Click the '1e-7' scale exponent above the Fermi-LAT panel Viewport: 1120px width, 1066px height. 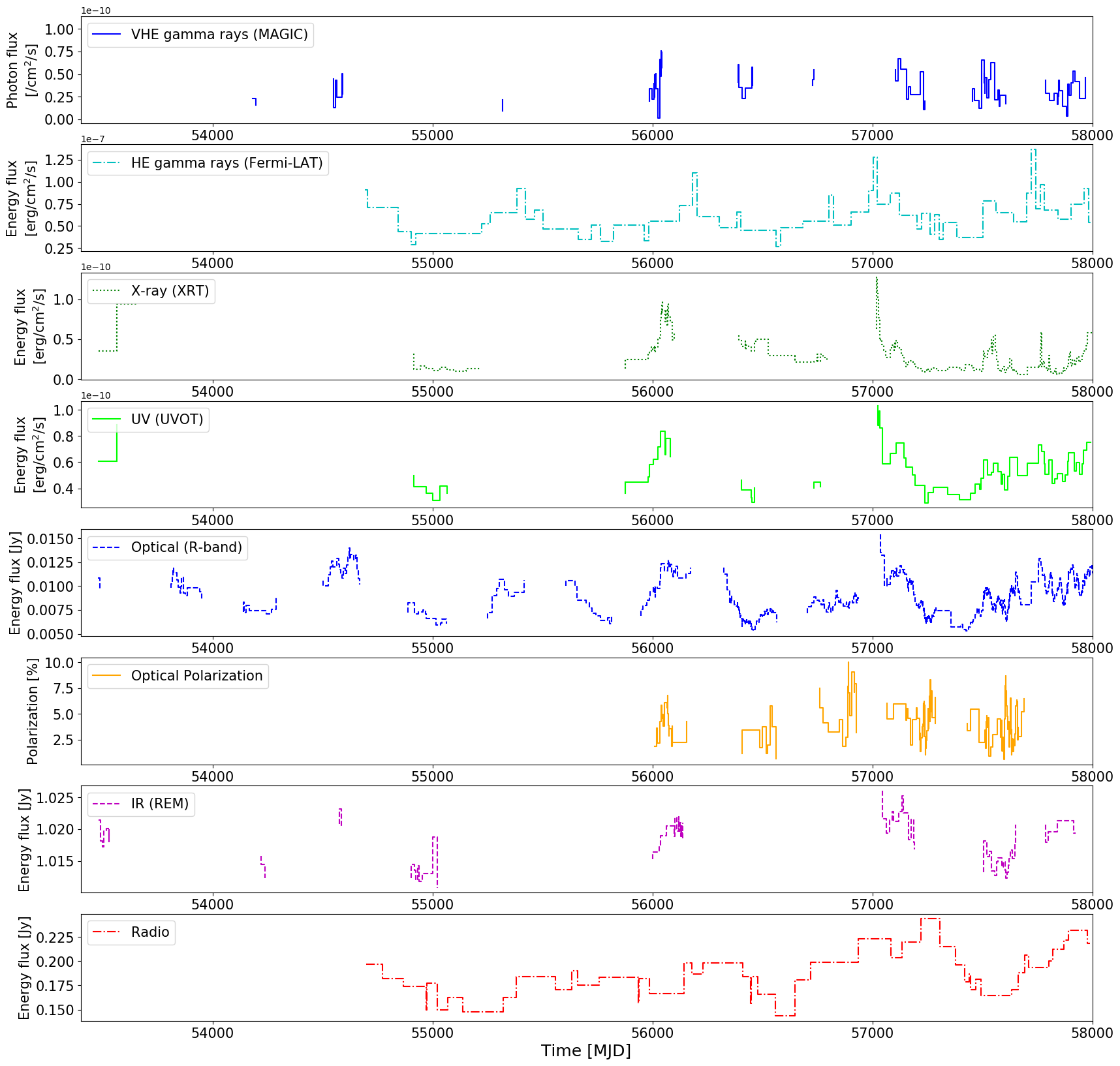click(x=92, y=139)
